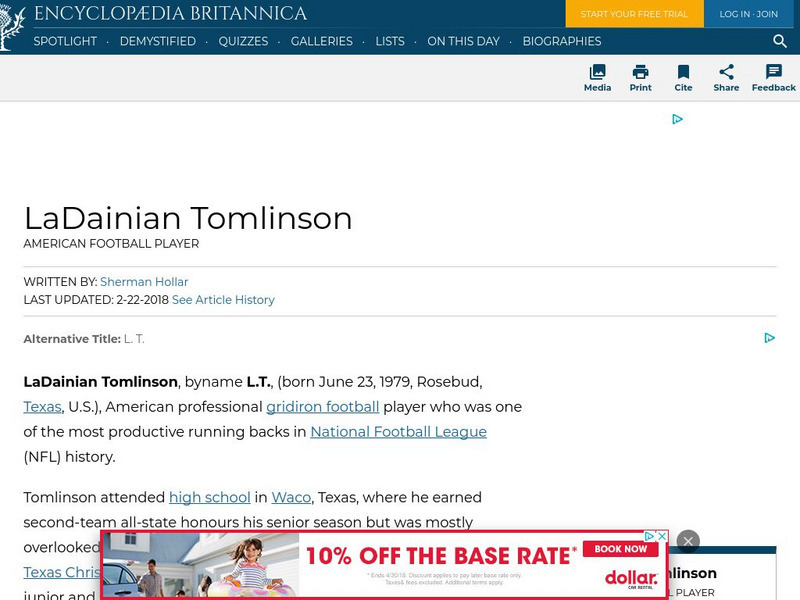View the See Article History link

(224, 300)
